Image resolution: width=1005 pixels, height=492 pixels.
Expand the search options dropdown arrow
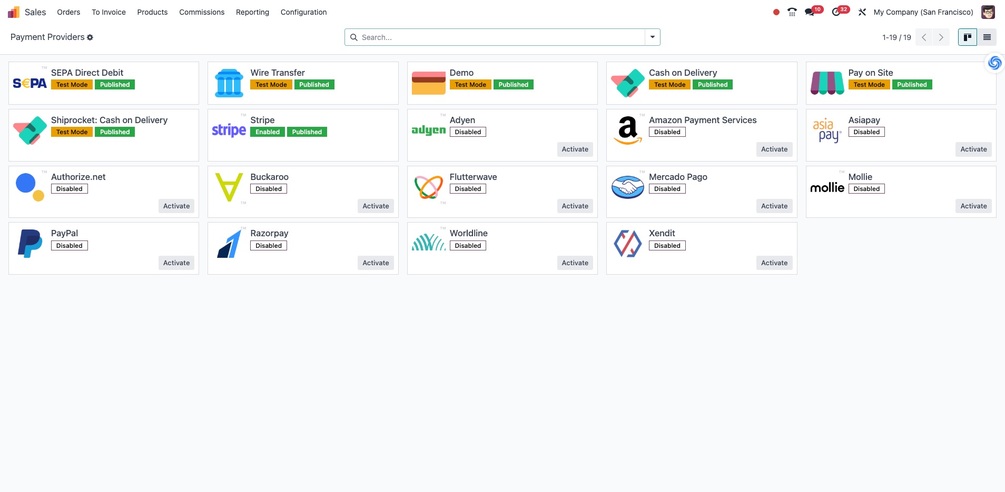(652, 37)
